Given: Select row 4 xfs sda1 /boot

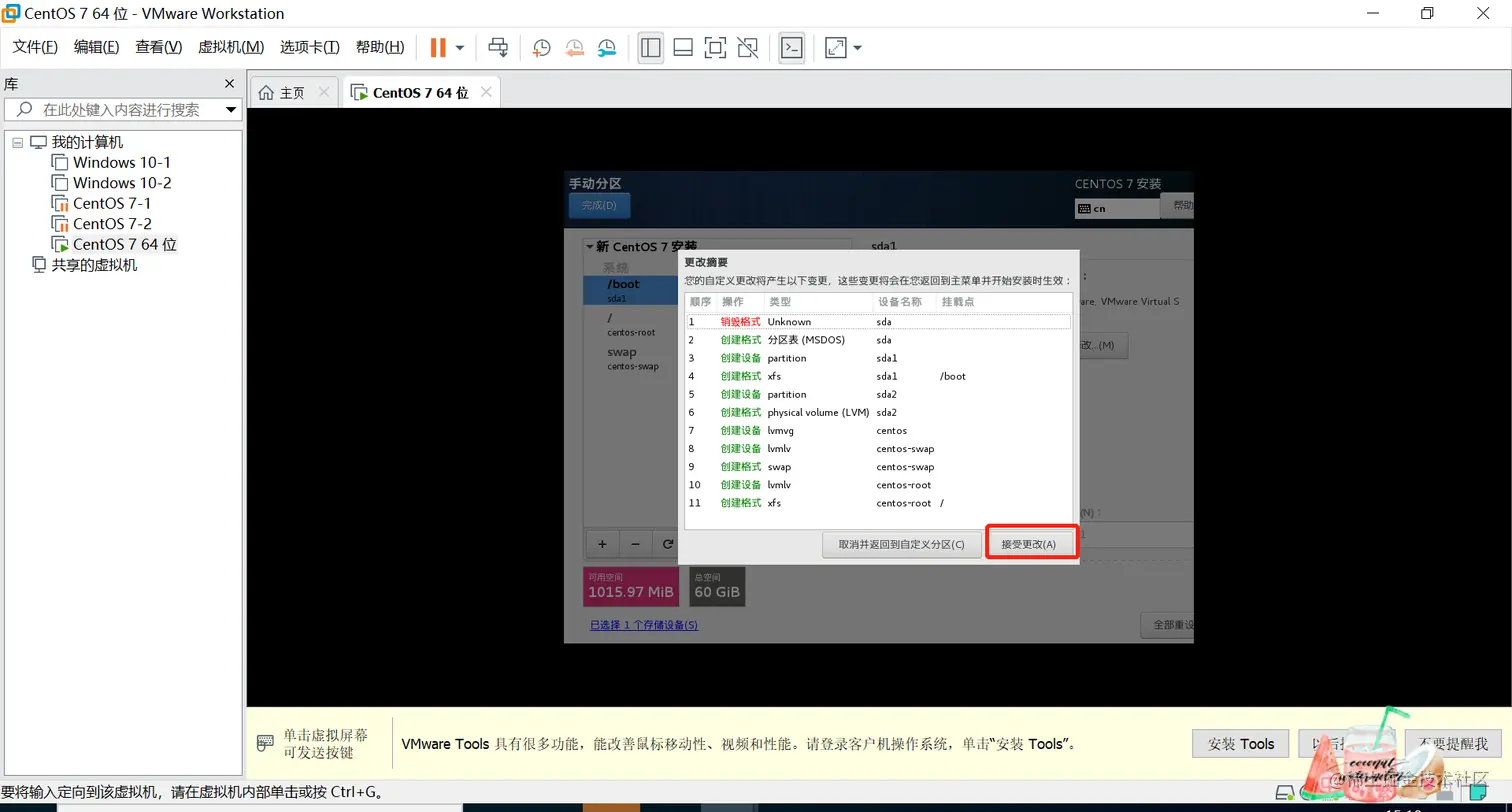Looking at the screenshot, I should [878, 376].
